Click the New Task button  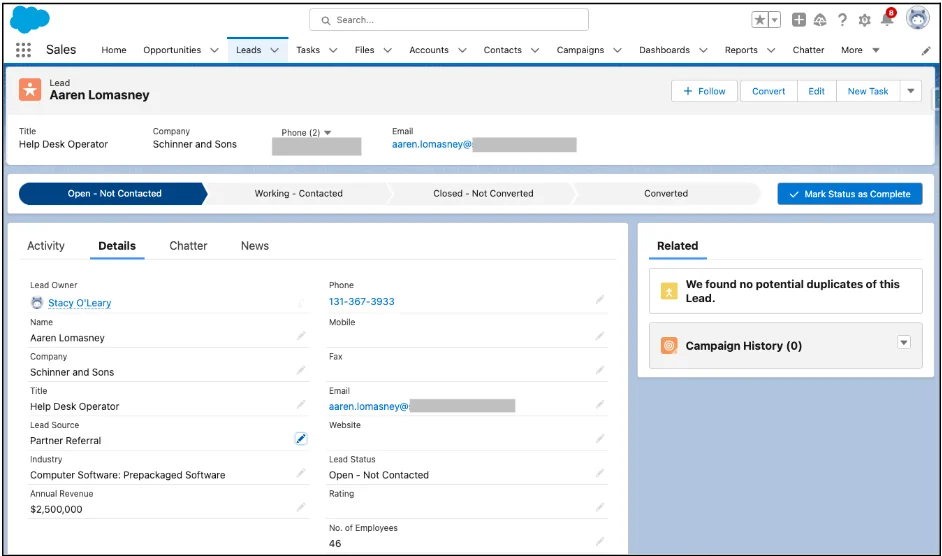point(868,91)
